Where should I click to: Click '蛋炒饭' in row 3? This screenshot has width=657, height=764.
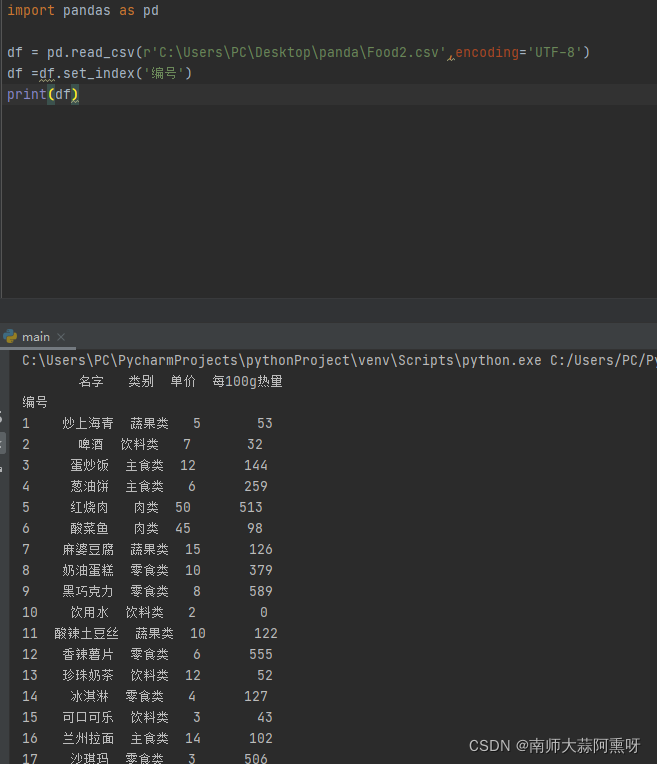(x=89, y=465)
